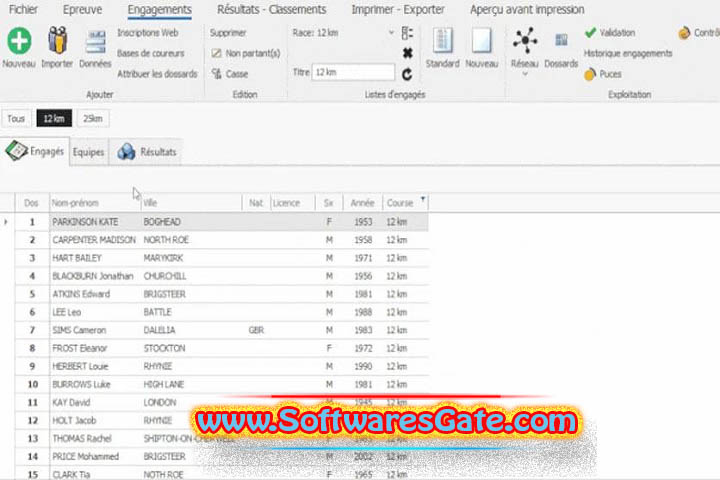Click the KAY David name cell
This screenshot has height=480, width=720.
pos(95,402)
